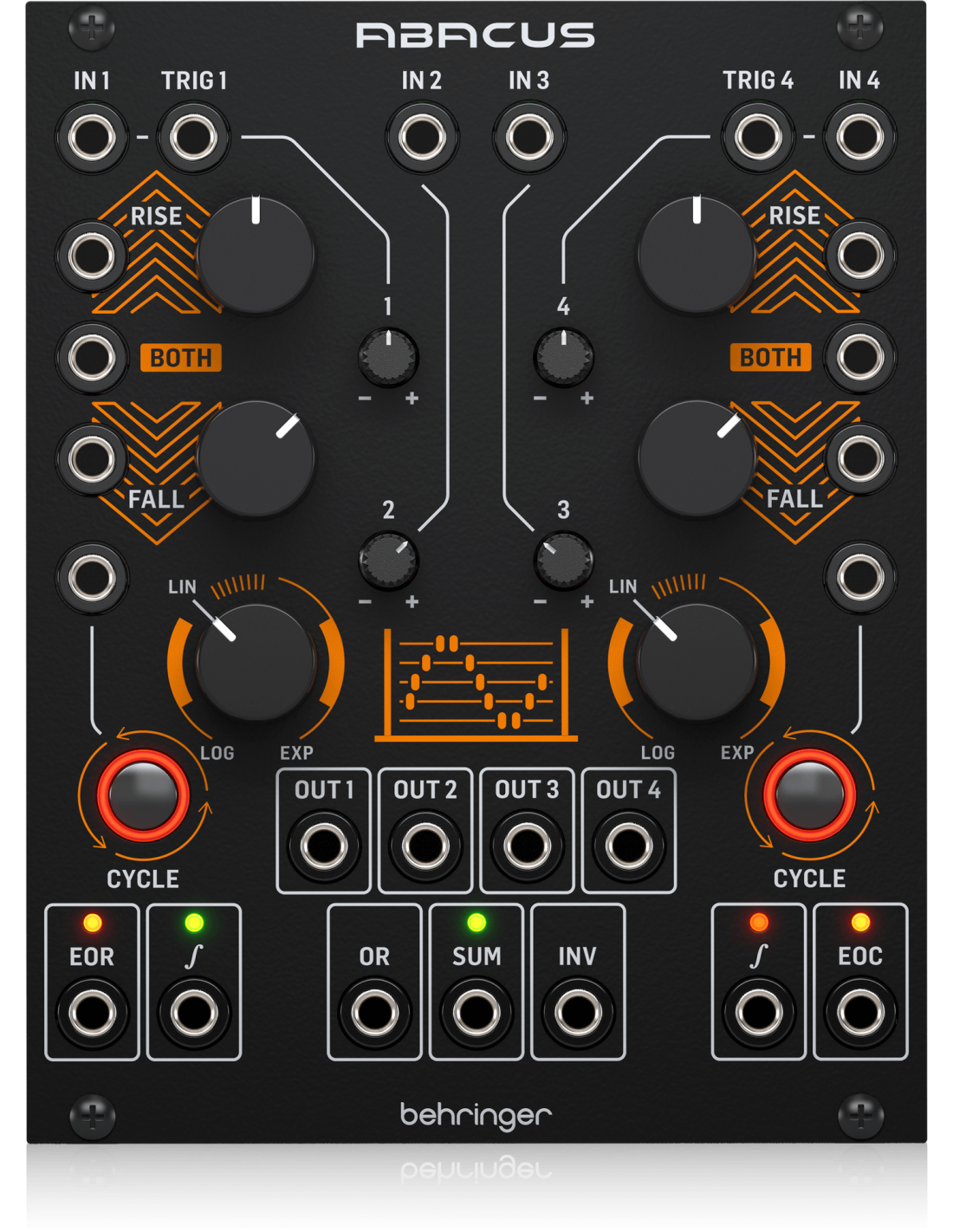Click the behringer brand logo

pyautogui.click(x=476, y=1116)
